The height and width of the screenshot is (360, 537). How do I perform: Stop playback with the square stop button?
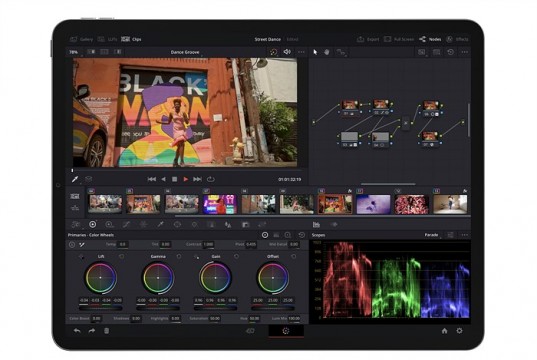click(x=175, y=179)
